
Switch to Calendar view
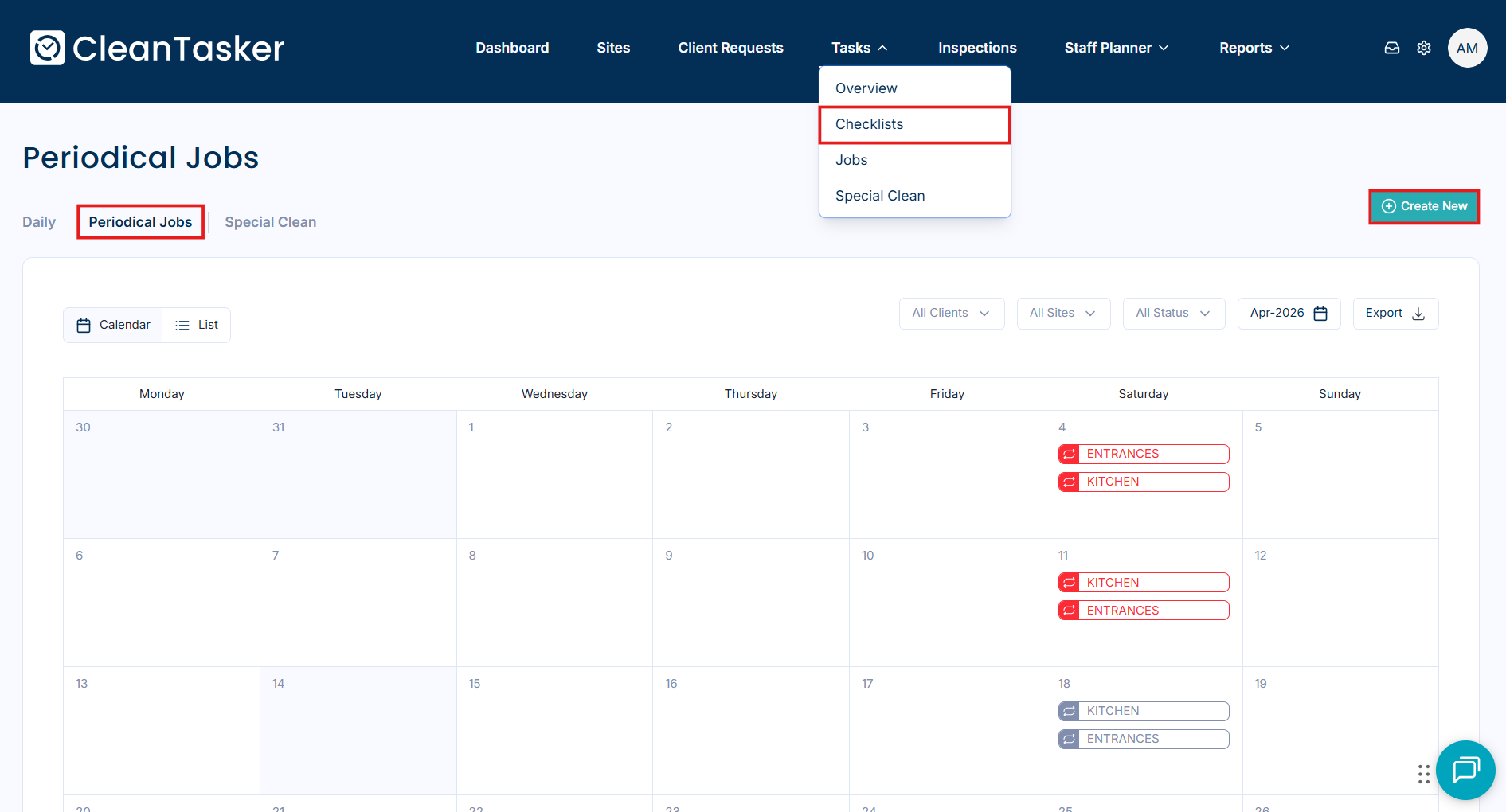point(114,325)
